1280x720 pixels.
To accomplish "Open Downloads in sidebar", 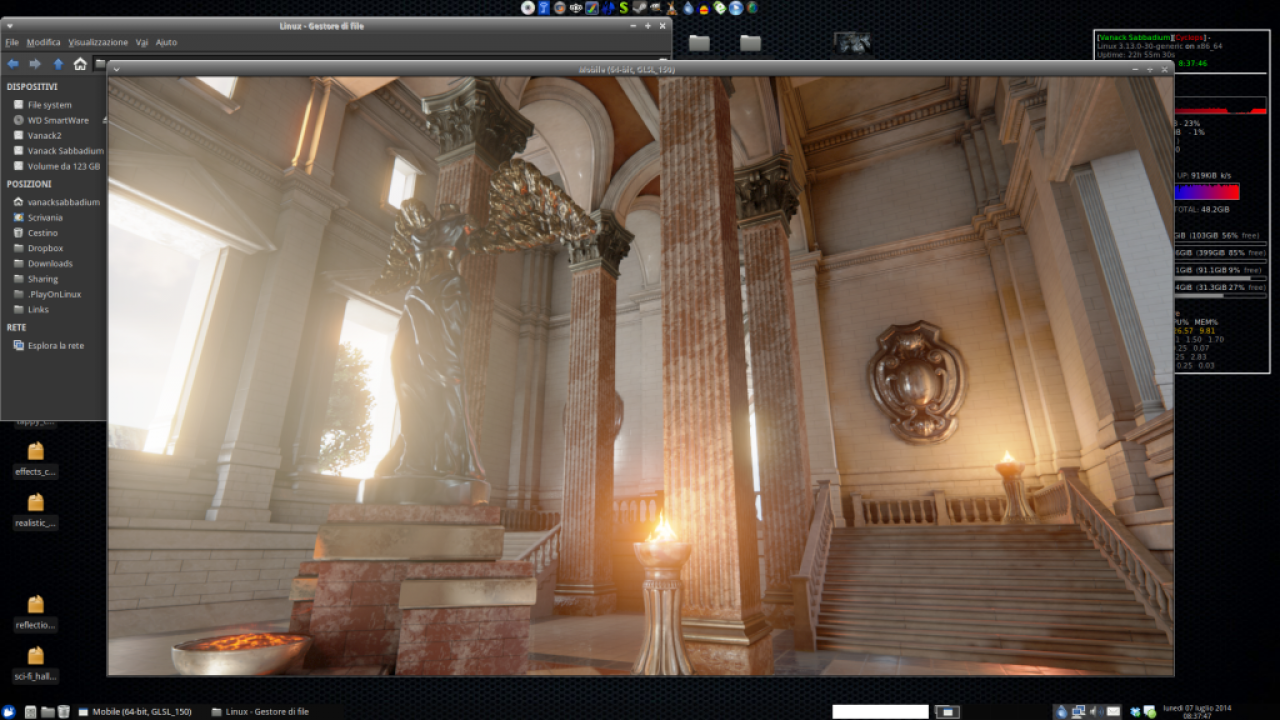I will coord(50,264).
